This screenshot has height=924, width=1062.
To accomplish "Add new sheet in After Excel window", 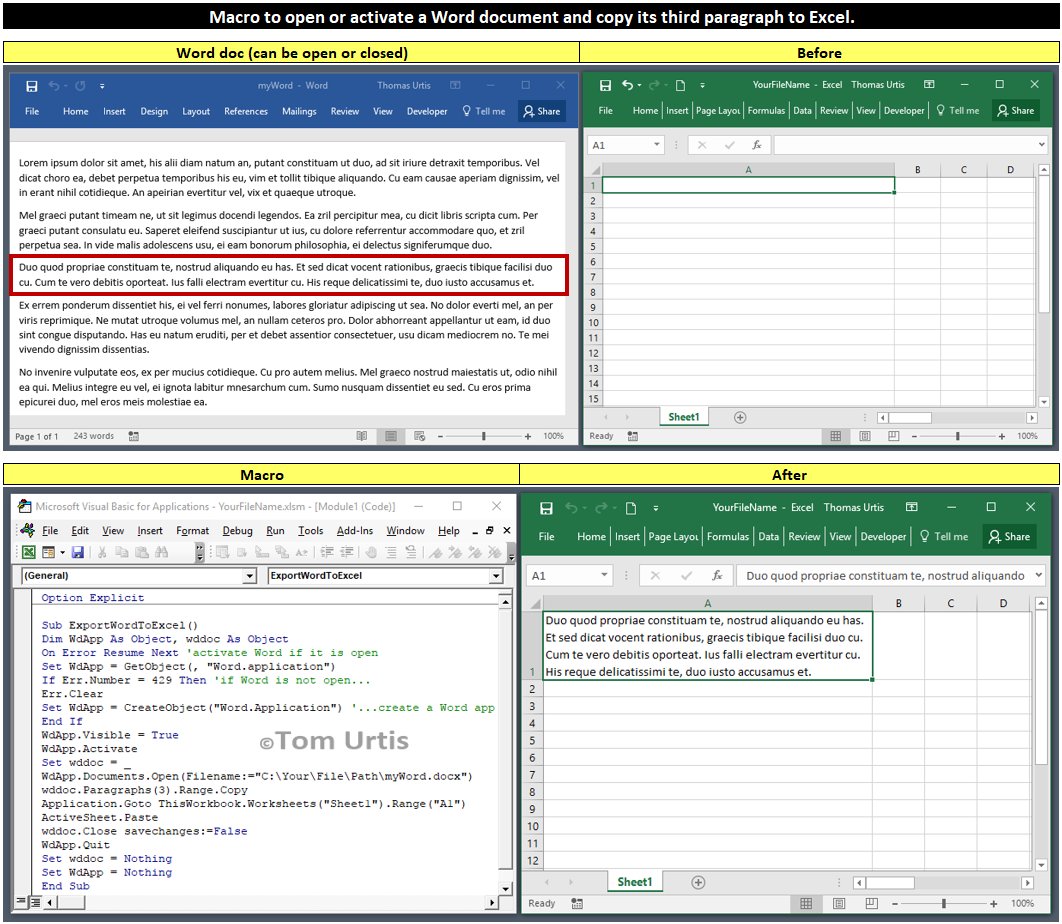I will point(698,882).
